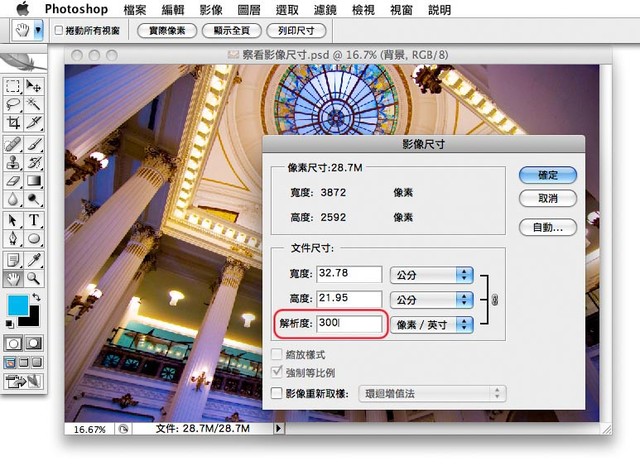
Task: Select the Move tool
Action: [33, 86]
